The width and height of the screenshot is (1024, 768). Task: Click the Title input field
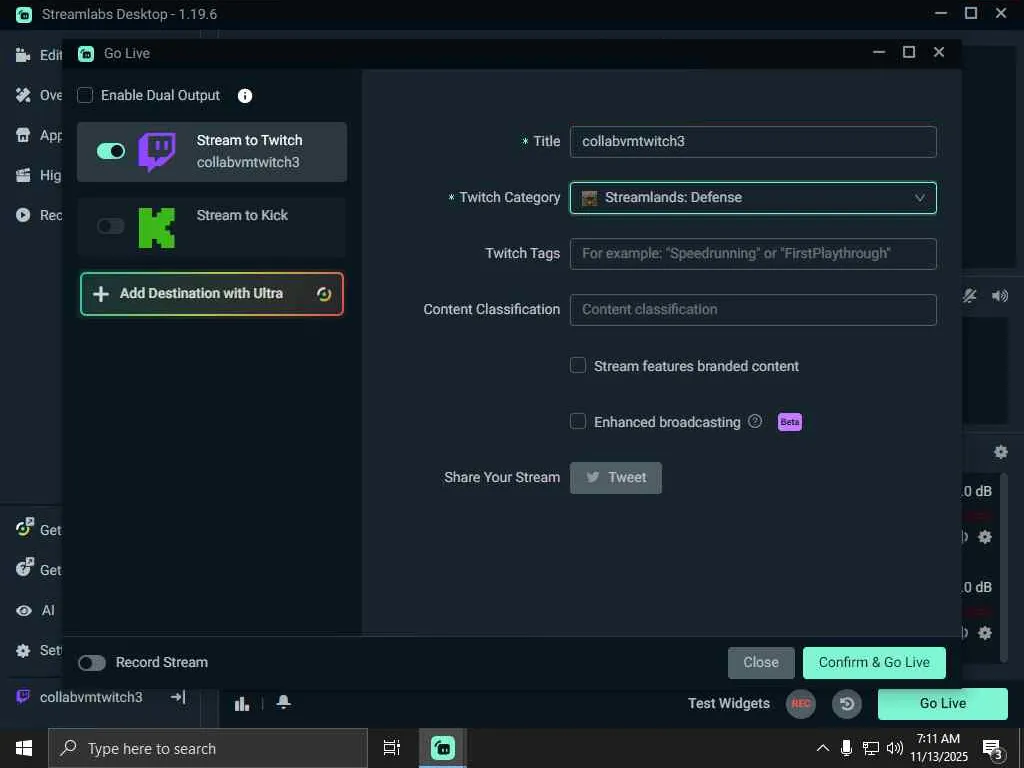coord(753,142)
